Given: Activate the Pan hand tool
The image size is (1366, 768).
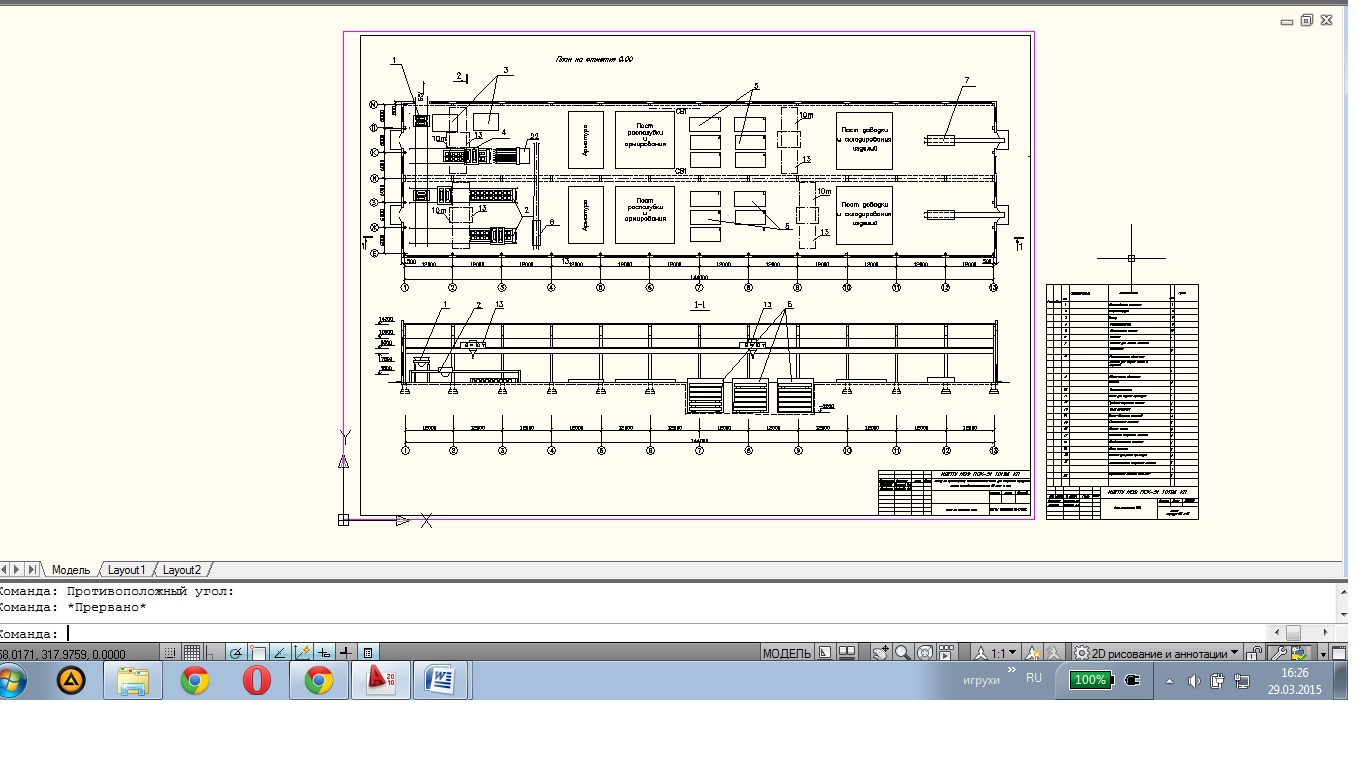Looking at the screenshot, I should (880, 653).
